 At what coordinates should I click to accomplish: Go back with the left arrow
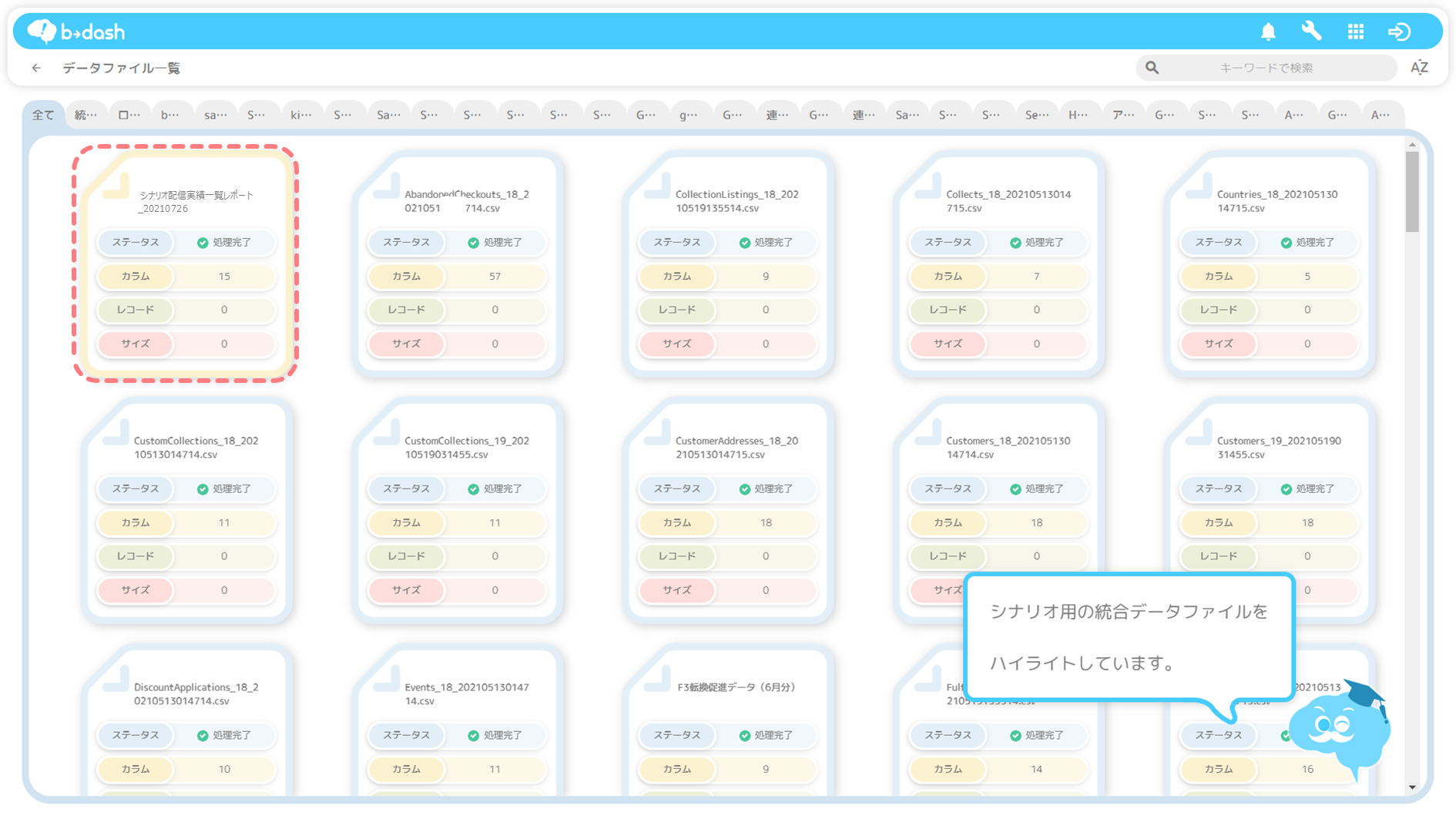tap(36, 68)
